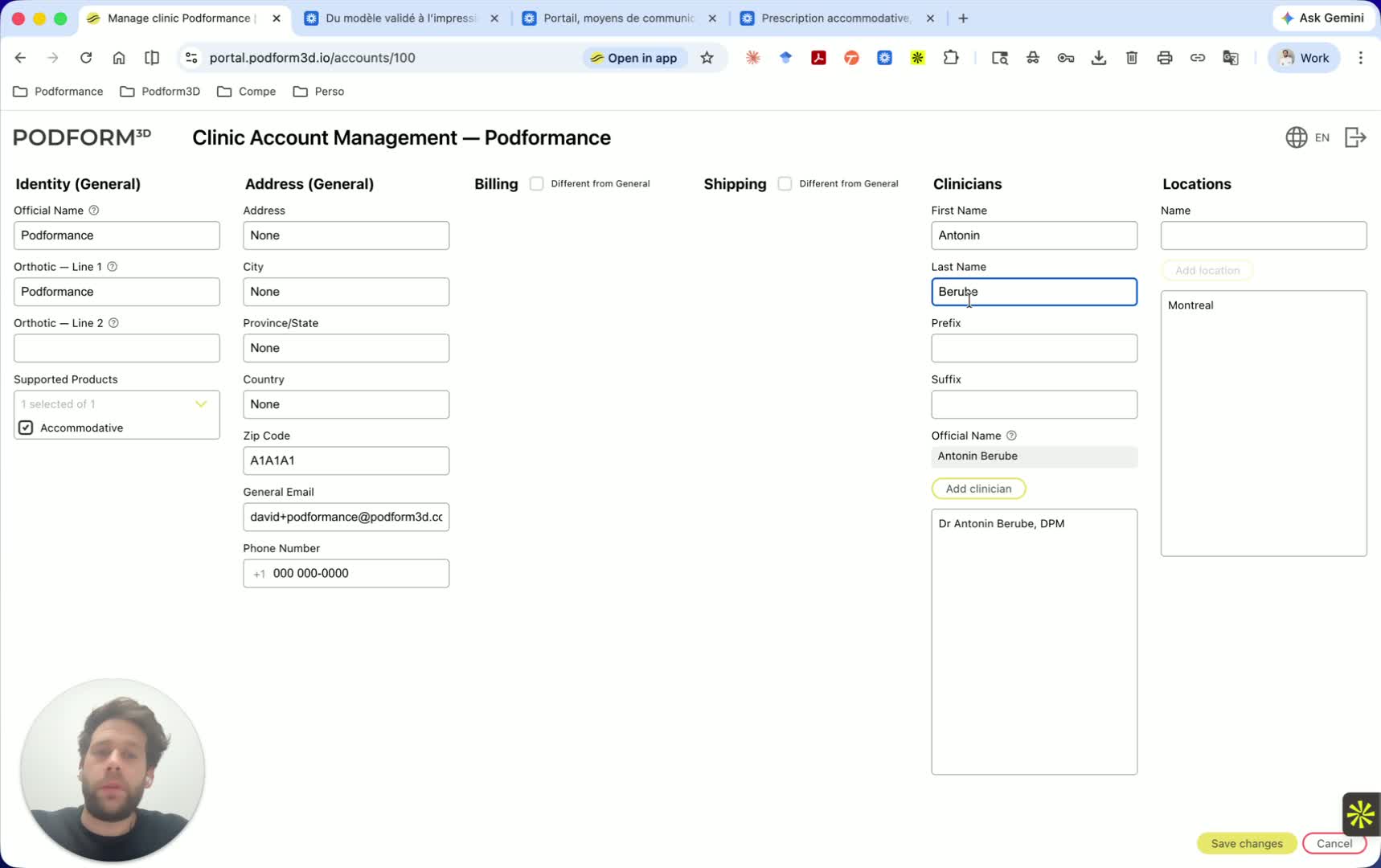Focus the General Email field
1381x868 pixels.
pyautogui.click(x=346, y=517)
